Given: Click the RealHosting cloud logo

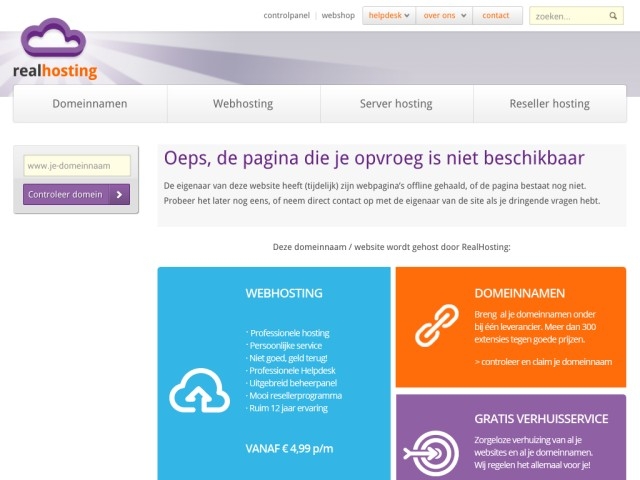Looking at the screenshot, I should [x=54, y=49].
